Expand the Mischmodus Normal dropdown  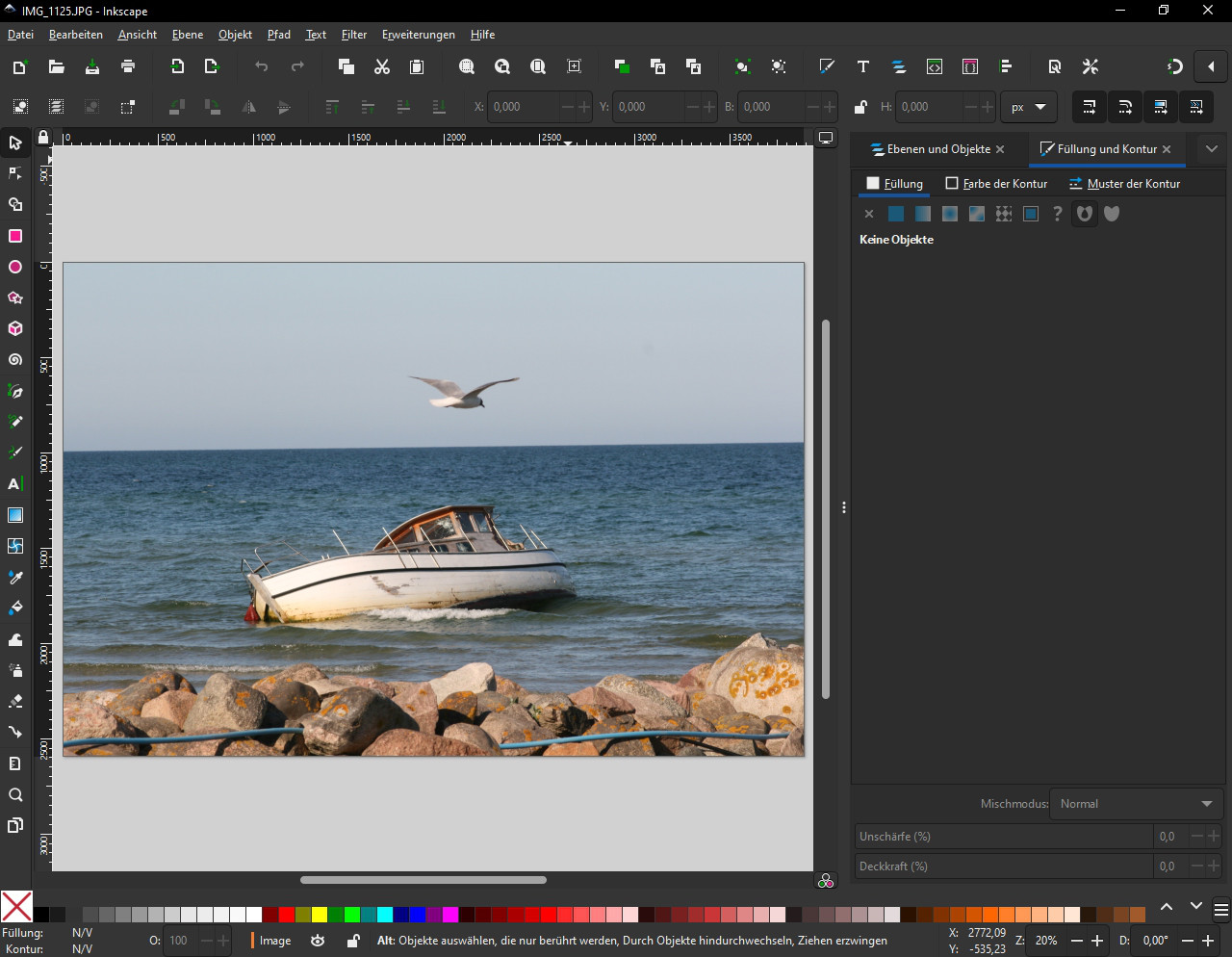[x=1135, y=804]
